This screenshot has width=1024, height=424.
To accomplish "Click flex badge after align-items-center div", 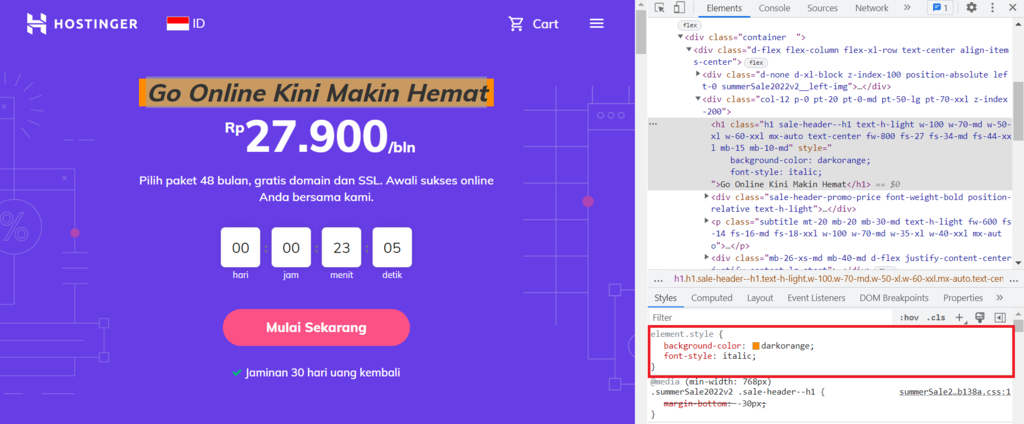I will 756,62.
